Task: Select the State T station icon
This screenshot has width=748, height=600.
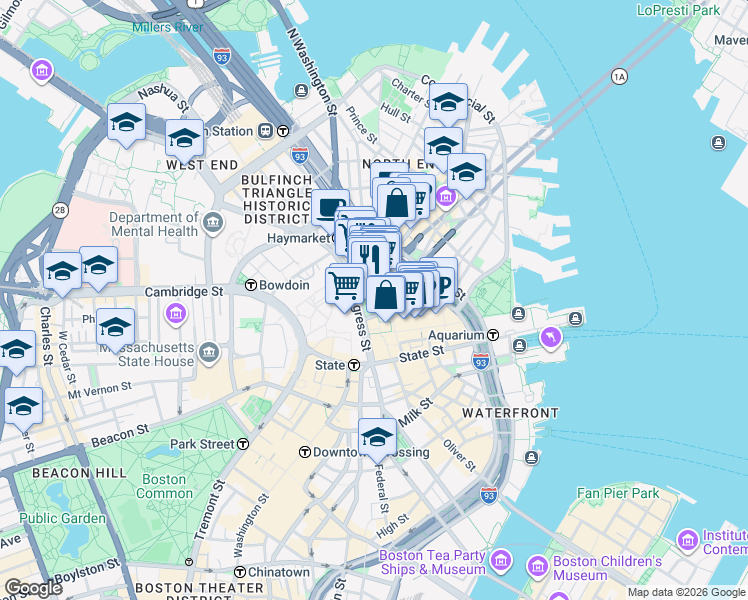Action: point(354,365)
